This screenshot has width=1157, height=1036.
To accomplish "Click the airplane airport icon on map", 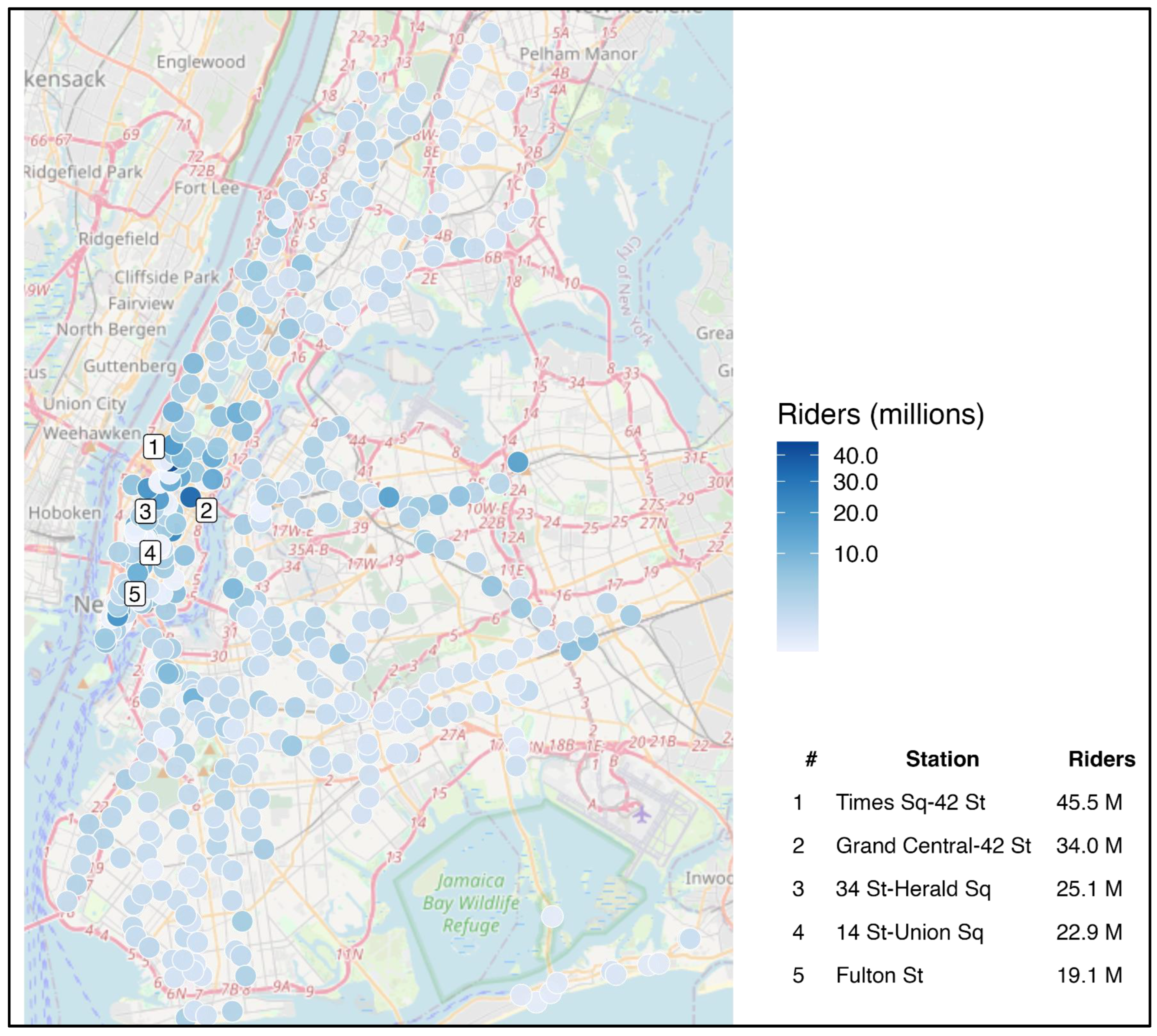I will tap(642, 815).
